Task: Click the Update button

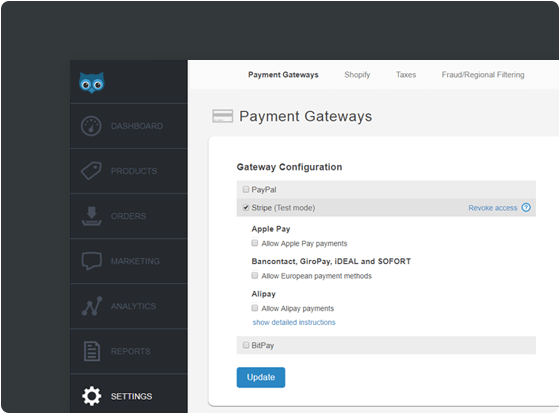Action: pos(261,377)
